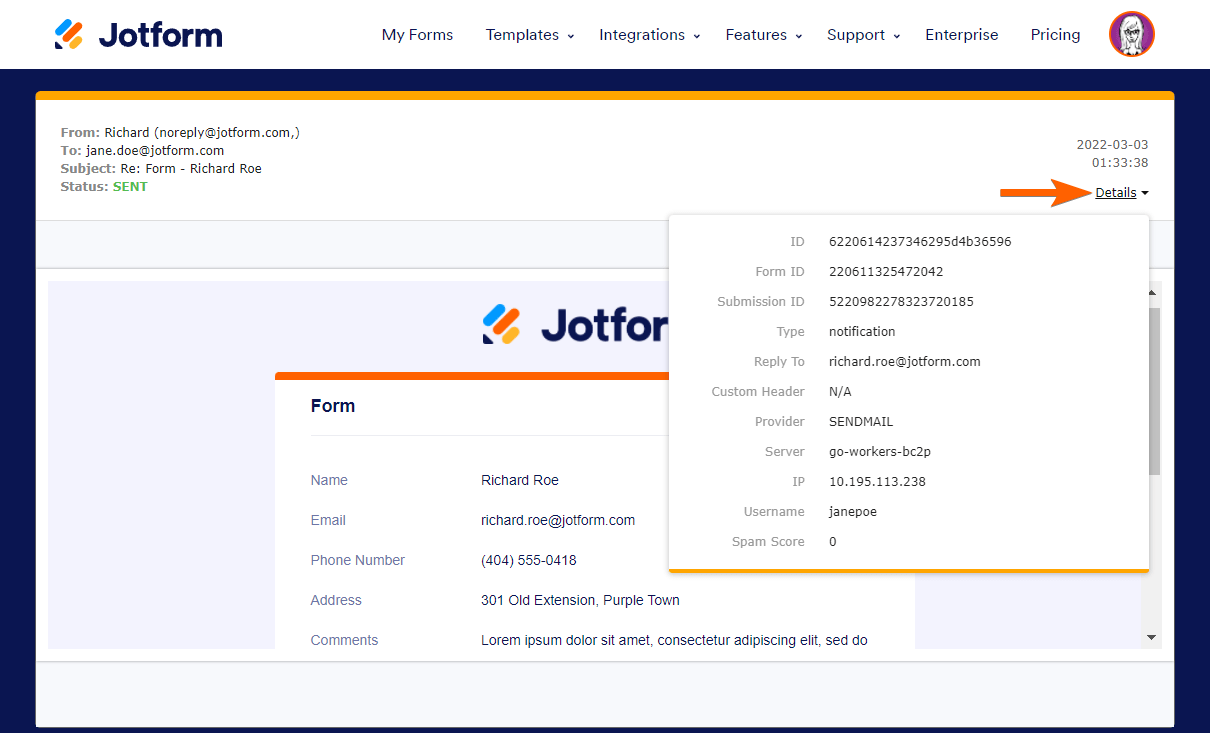
Task: Click the scrollbar down arrow in email preview
Action: click(1151, 637)
